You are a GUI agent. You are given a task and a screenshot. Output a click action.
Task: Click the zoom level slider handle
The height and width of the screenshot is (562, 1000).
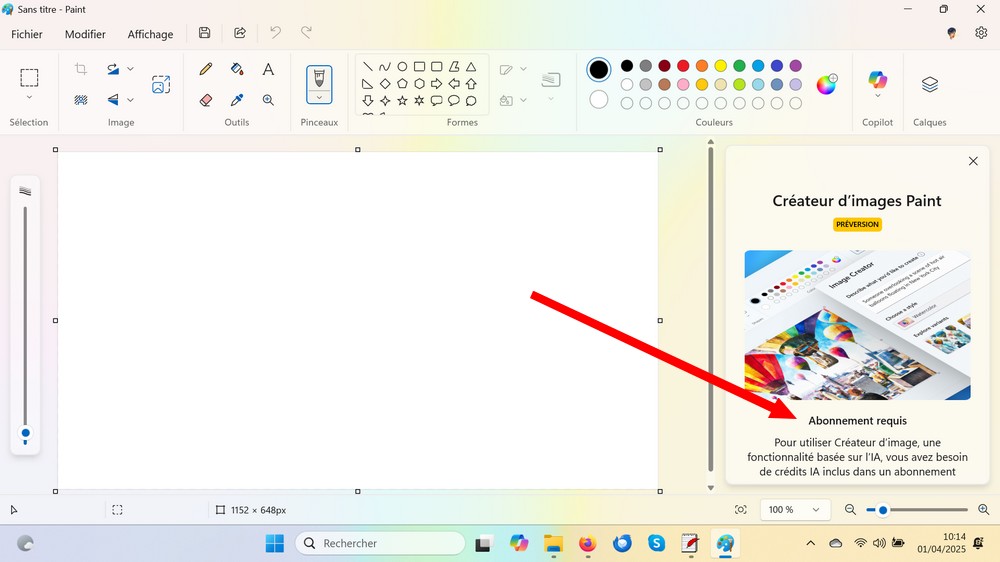(x=883, y=510)
